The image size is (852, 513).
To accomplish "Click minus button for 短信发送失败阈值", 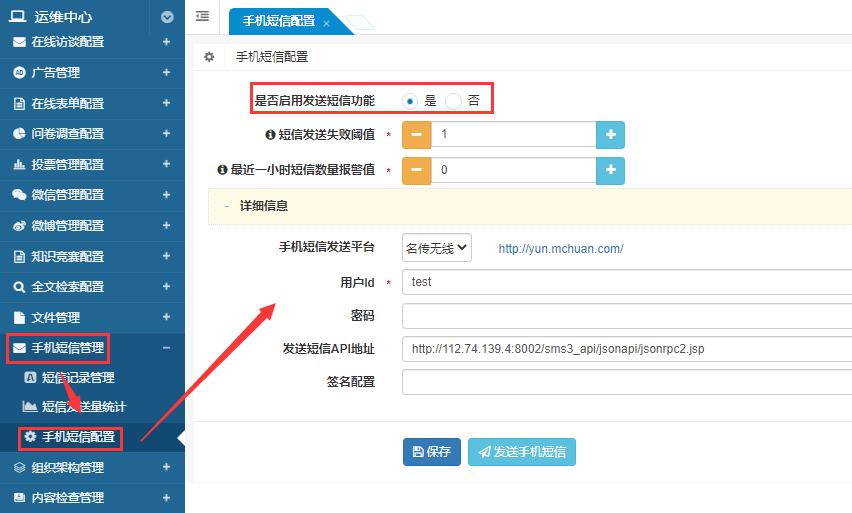I will click(x=416, y=134).
